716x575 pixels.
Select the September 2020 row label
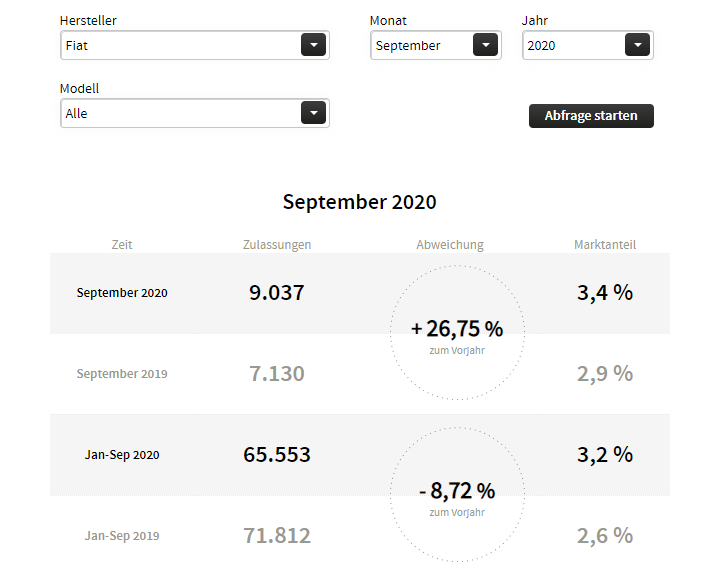click(x=122, y=293)
